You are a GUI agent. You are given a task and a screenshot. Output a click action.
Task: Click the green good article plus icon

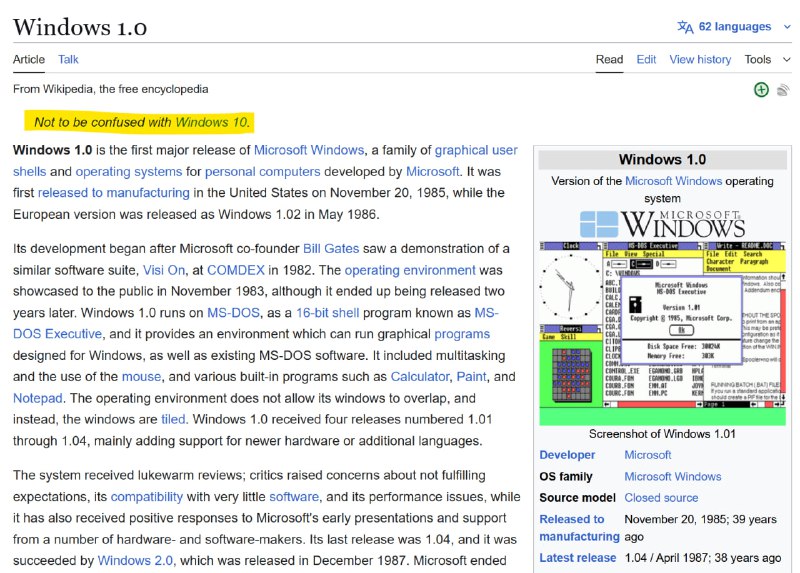point(762,90)
